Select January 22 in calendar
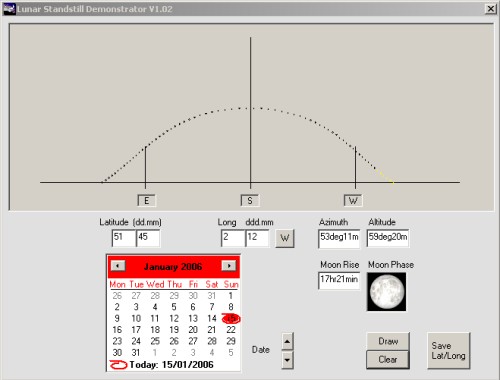Viewport: 500px width, 380px height. coord(231,330)
